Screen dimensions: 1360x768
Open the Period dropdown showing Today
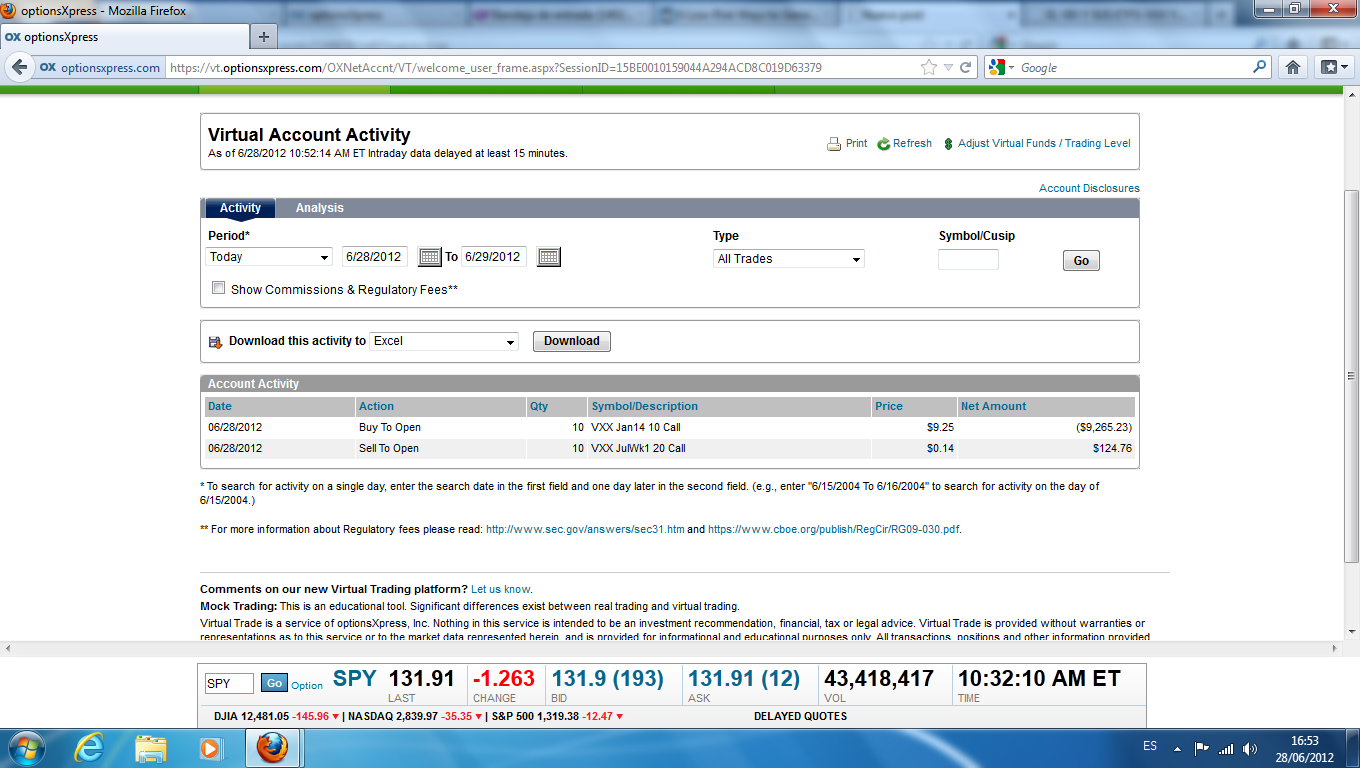(269, 257)
